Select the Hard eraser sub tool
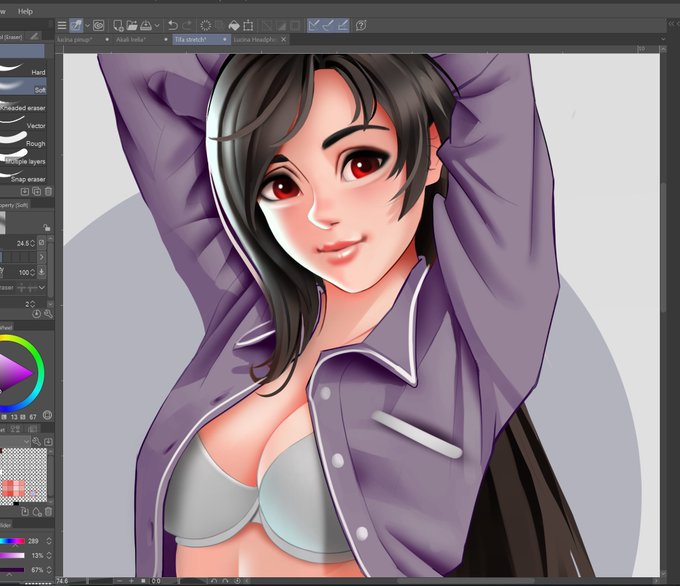This screenshot has width=680, height=586. pos(23,70)
